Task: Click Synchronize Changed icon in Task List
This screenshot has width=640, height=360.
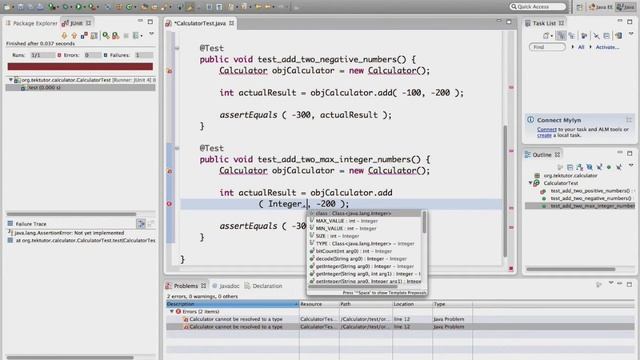Action: (619, 36)
